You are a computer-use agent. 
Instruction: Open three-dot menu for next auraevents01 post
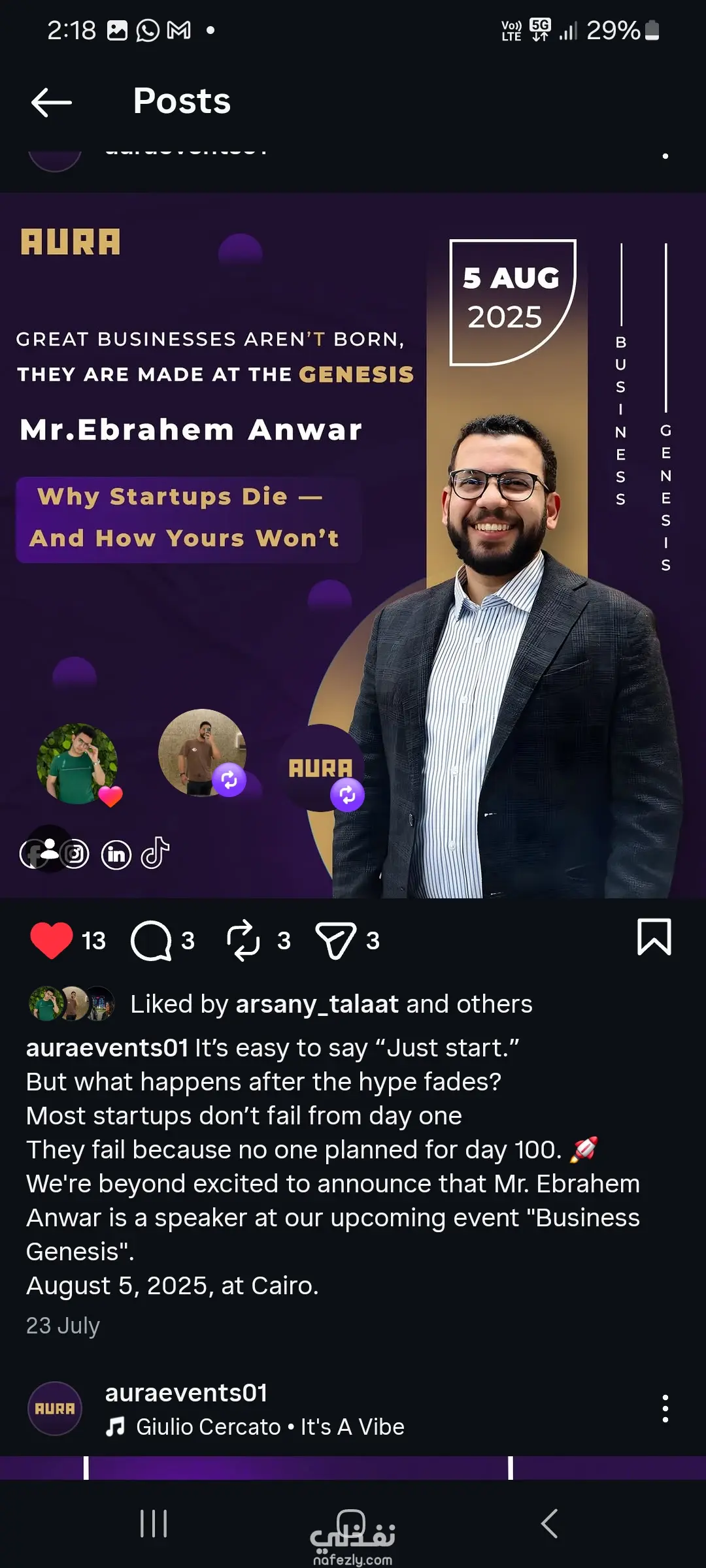coord(665,1409)
